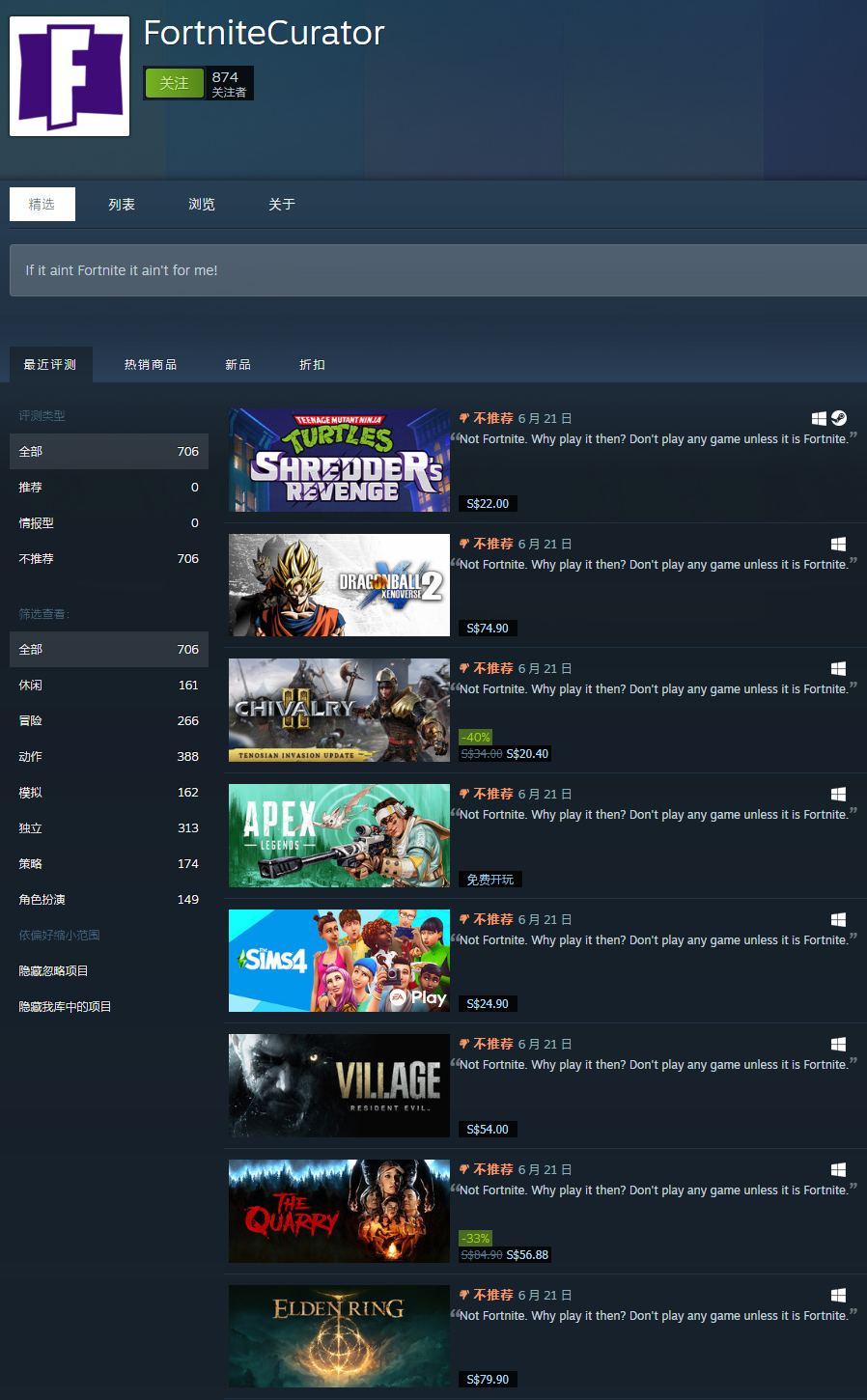The height and width of the screenshot is (1400, 867).
Task: Open the FortniteCurator avatar image
Action: [70, 76]
